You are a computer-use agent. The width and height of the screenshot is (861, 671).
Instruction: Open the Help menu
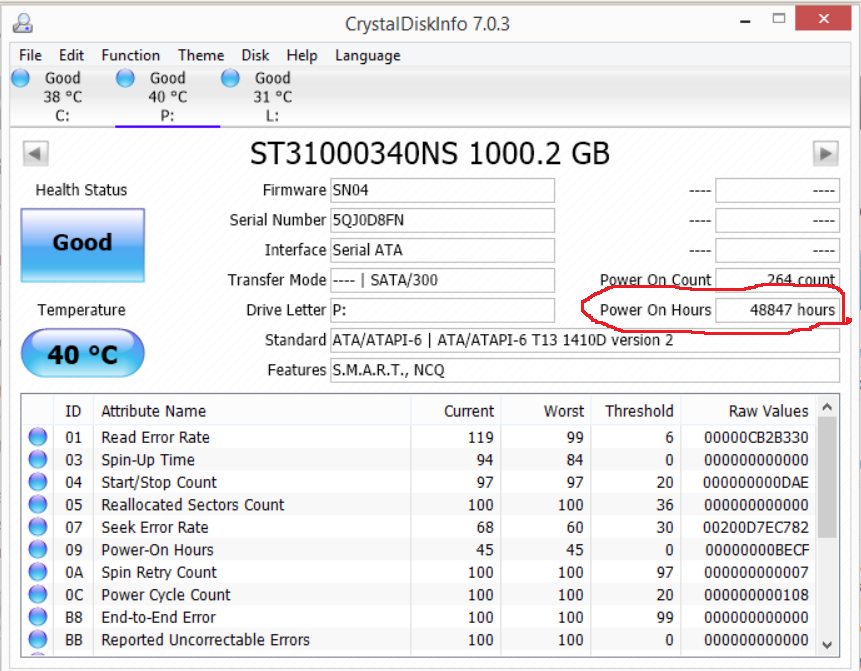point(302,55)
